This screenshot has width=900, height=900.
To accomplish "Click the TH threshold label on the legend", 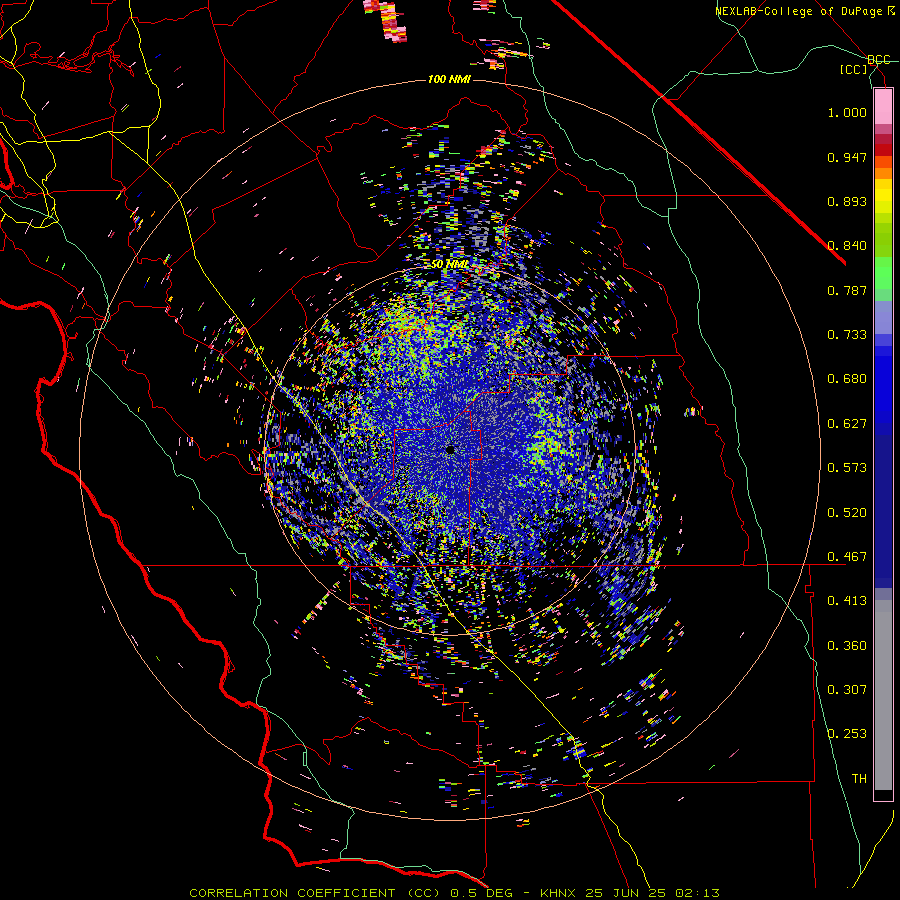I will [859, 779].
